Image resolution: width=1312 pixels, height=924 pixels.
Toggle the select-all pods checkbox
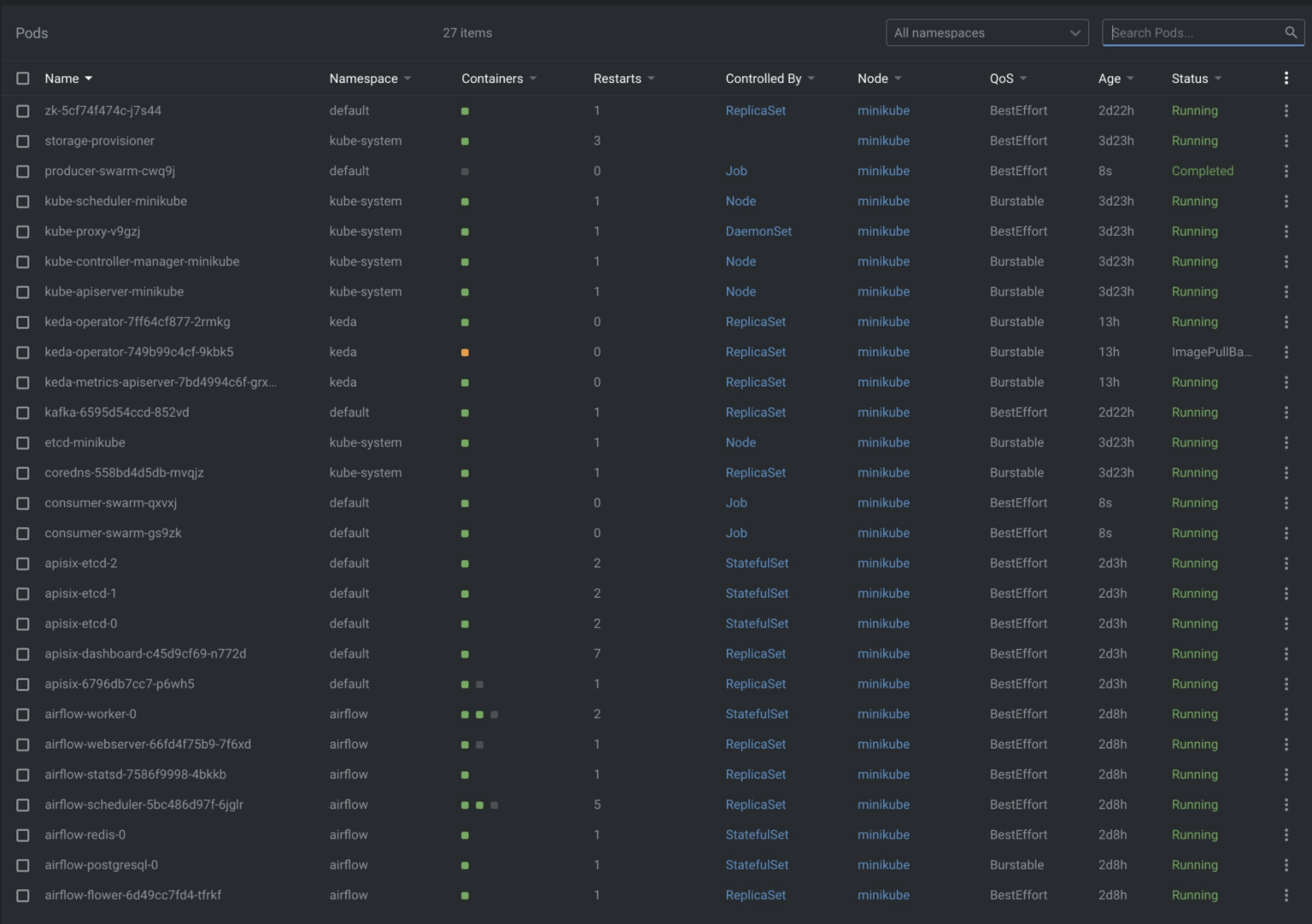pyautogui.click(x=23, y=79)
